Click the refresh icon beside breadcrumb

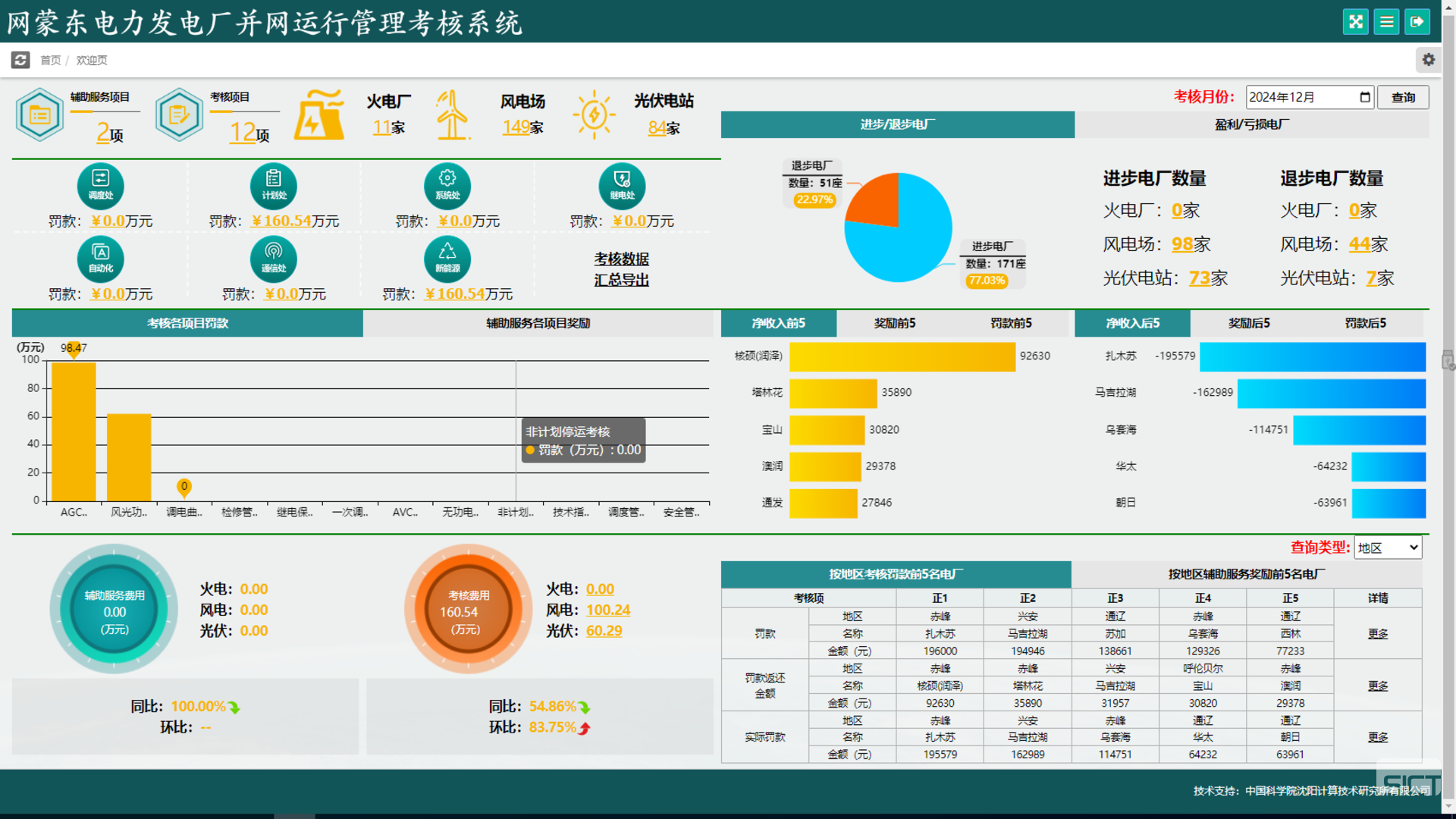[20, 60]
